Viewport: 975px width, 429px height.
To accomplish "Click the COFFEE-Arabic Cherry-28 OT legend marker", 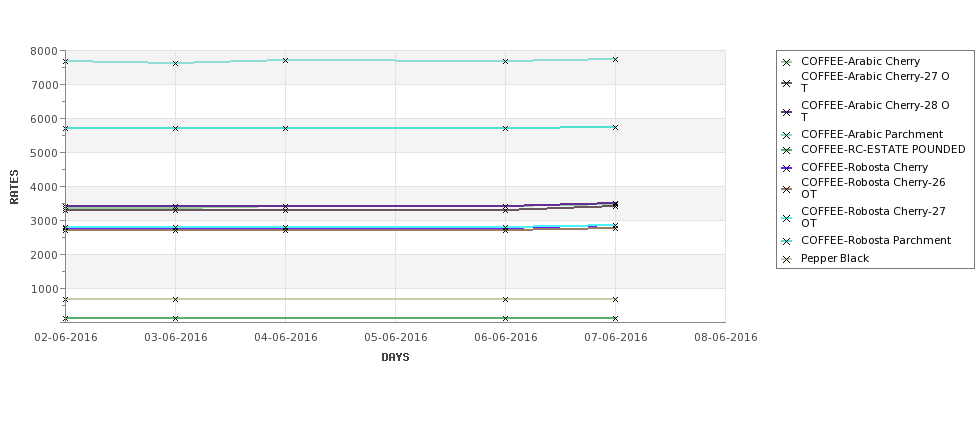I will tap(787, 113).
